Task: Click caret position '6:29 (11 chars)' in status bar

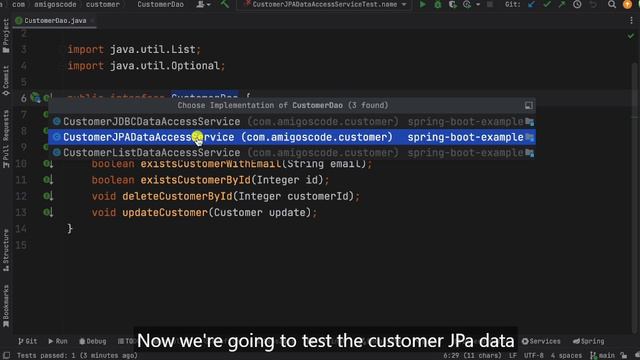Action: pos(472,356)
